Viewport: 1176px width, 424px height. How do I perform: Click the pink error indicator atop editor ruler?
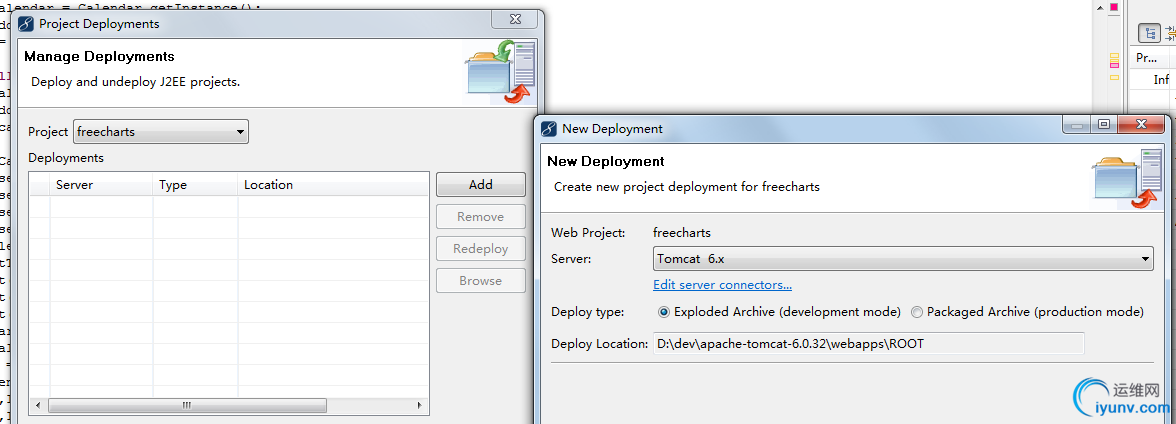coord(1114,8)
